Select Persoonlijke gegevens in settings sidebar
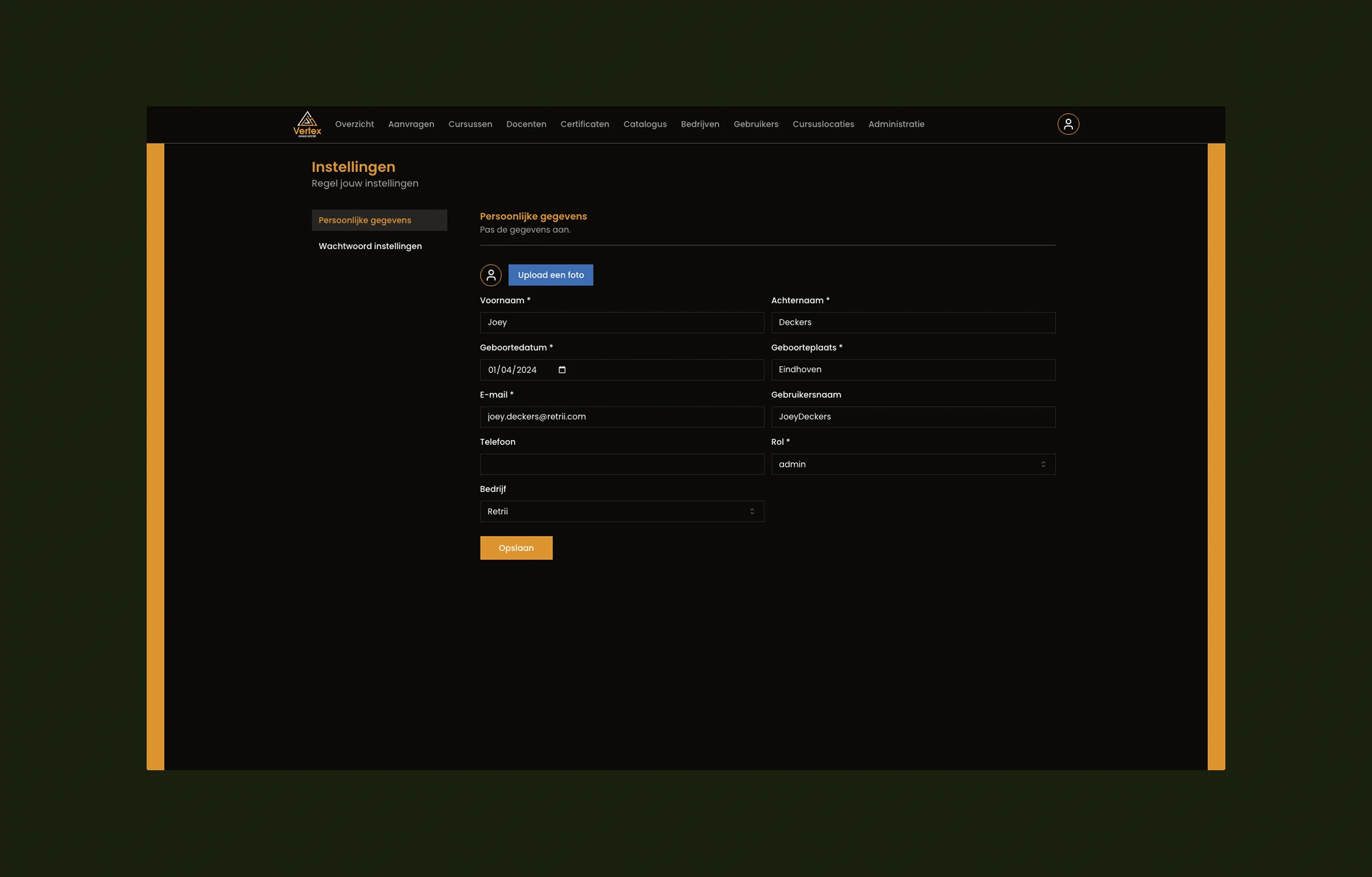This screenshot has width=1372, height=877. [379, 220]
